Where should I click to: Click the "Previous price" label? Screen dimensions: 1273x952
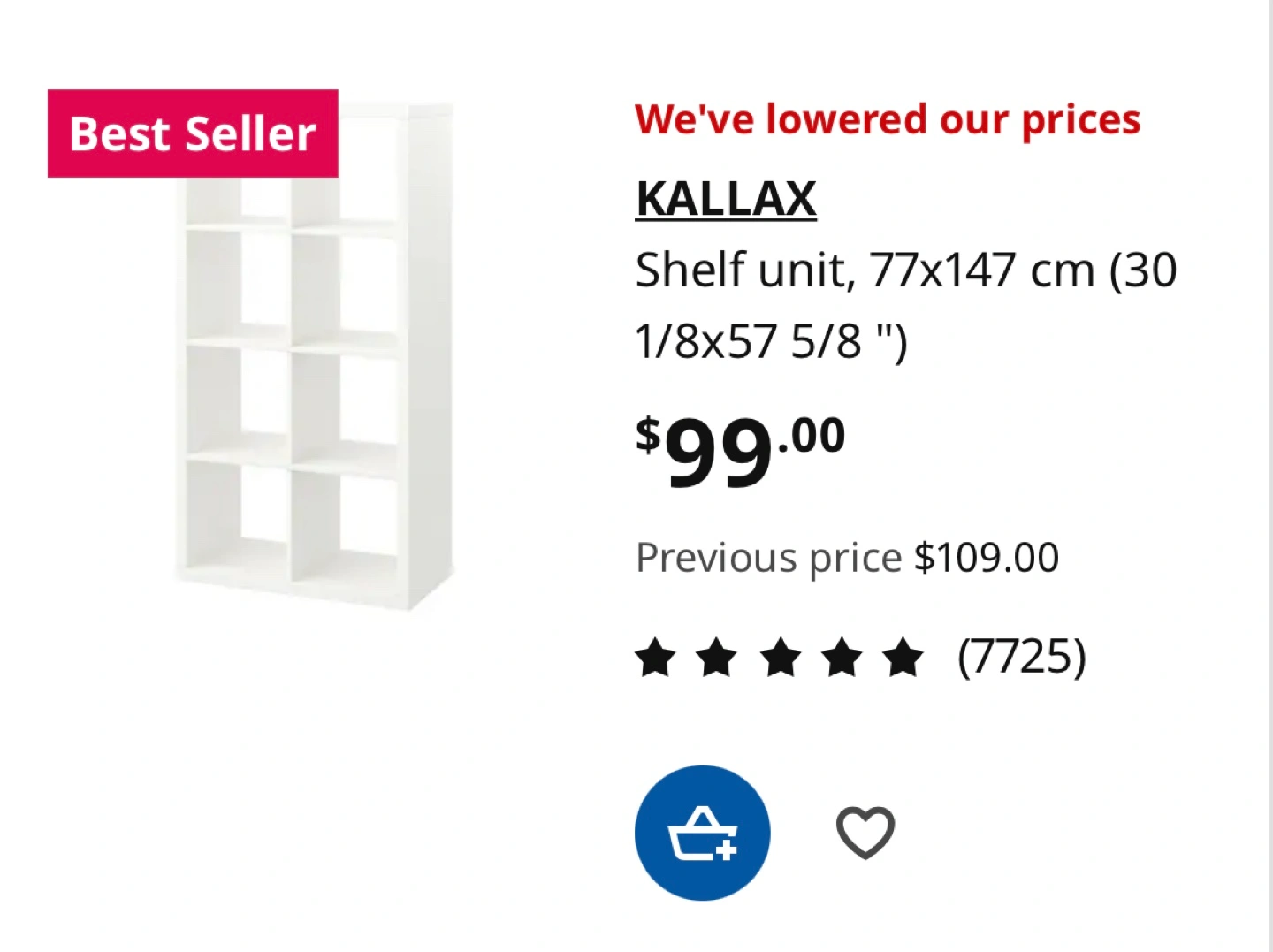pos(768,558)
